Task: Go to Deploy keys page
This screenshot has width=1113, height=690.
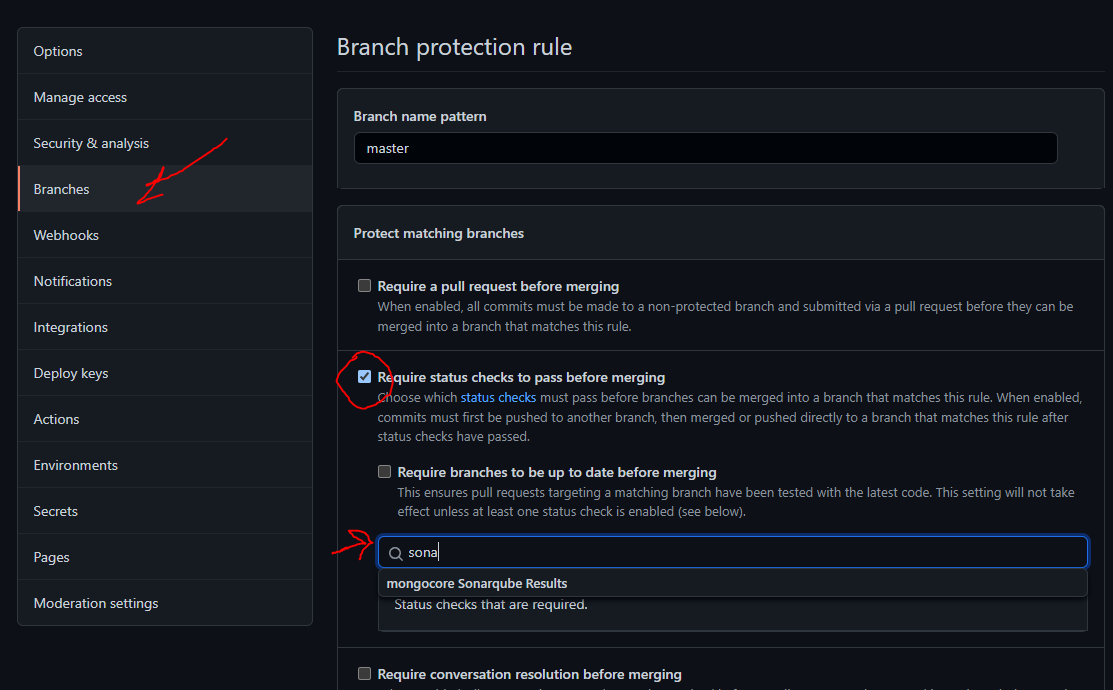Action: tap(71, 373)
